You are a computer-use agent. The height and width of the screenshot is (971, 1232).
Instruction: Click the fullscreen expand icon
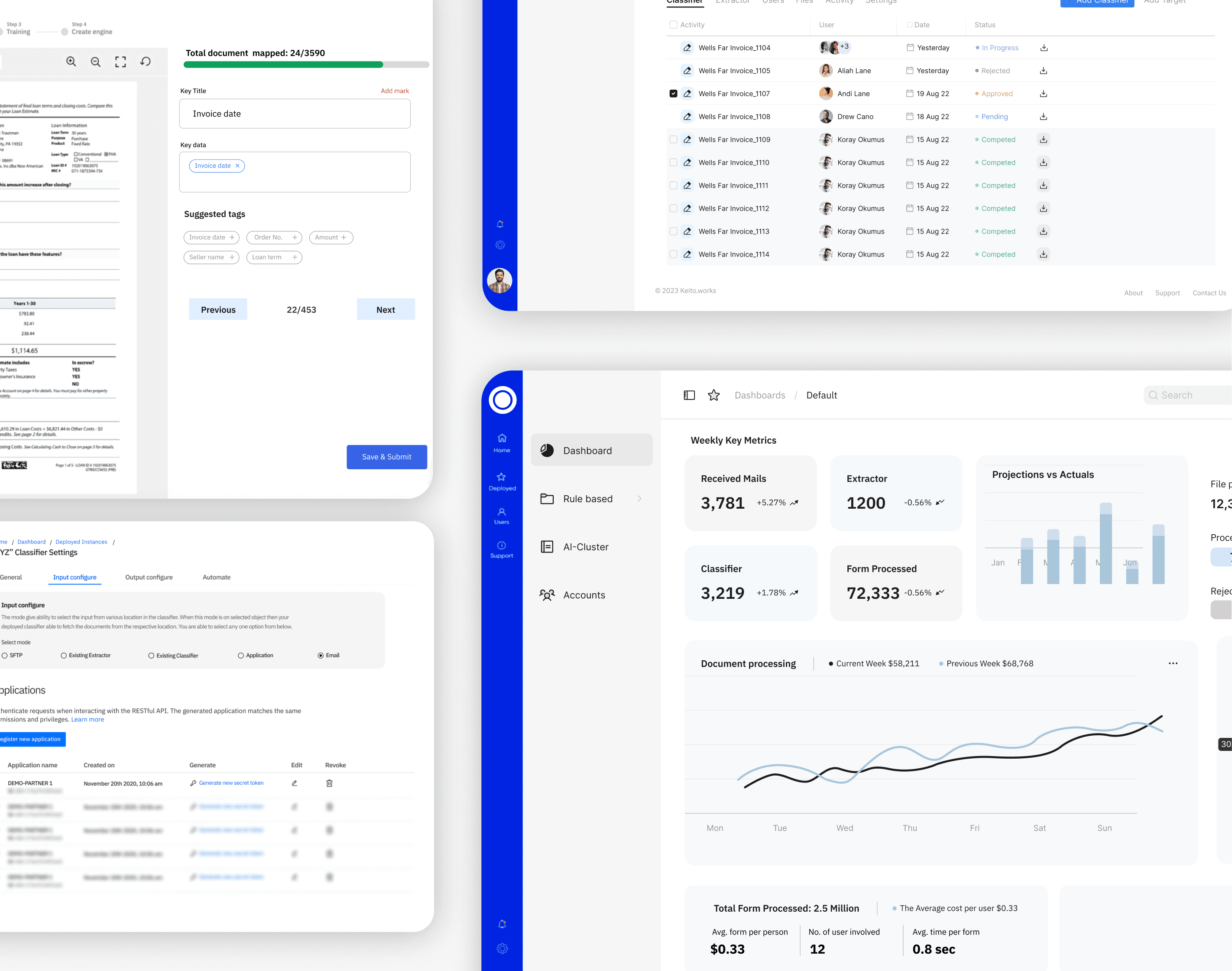click(120, 62)
